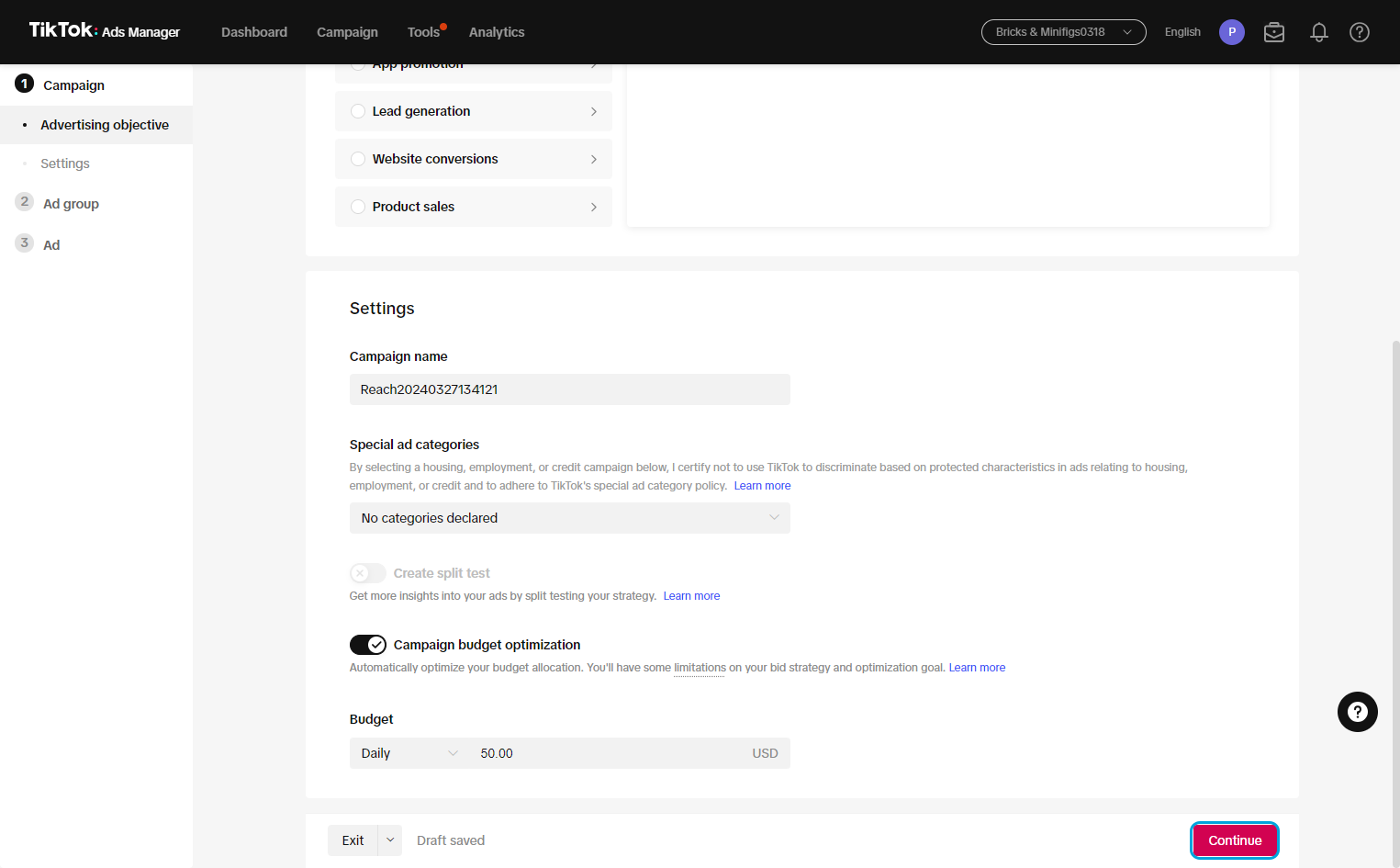Expand the arrow next to Exit button
Viewport: 1400px width, 868px height.
tap(390, 840)
